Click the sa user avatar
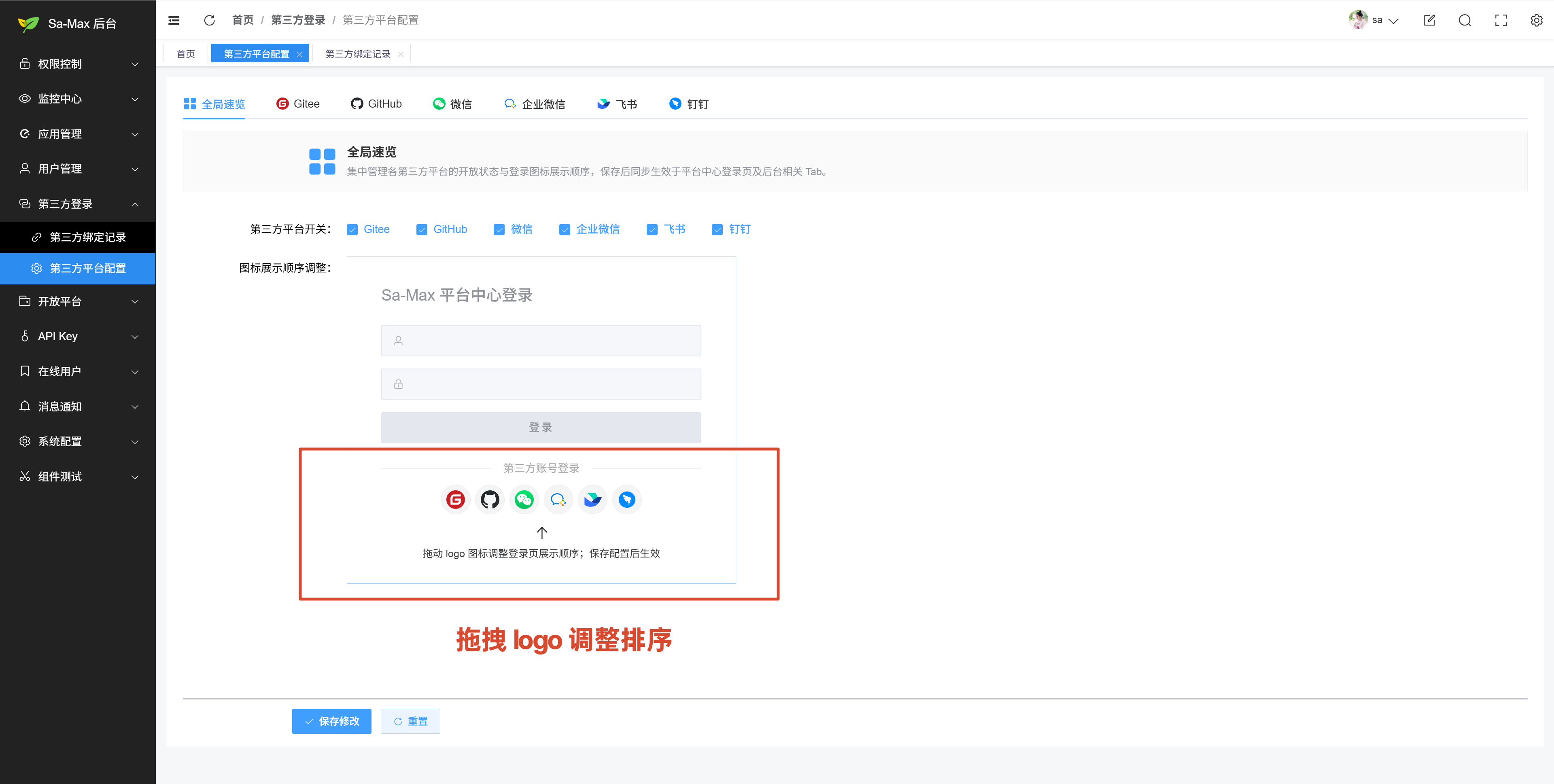Viewport: 1554px width, 784px height. coord(1358,19)
